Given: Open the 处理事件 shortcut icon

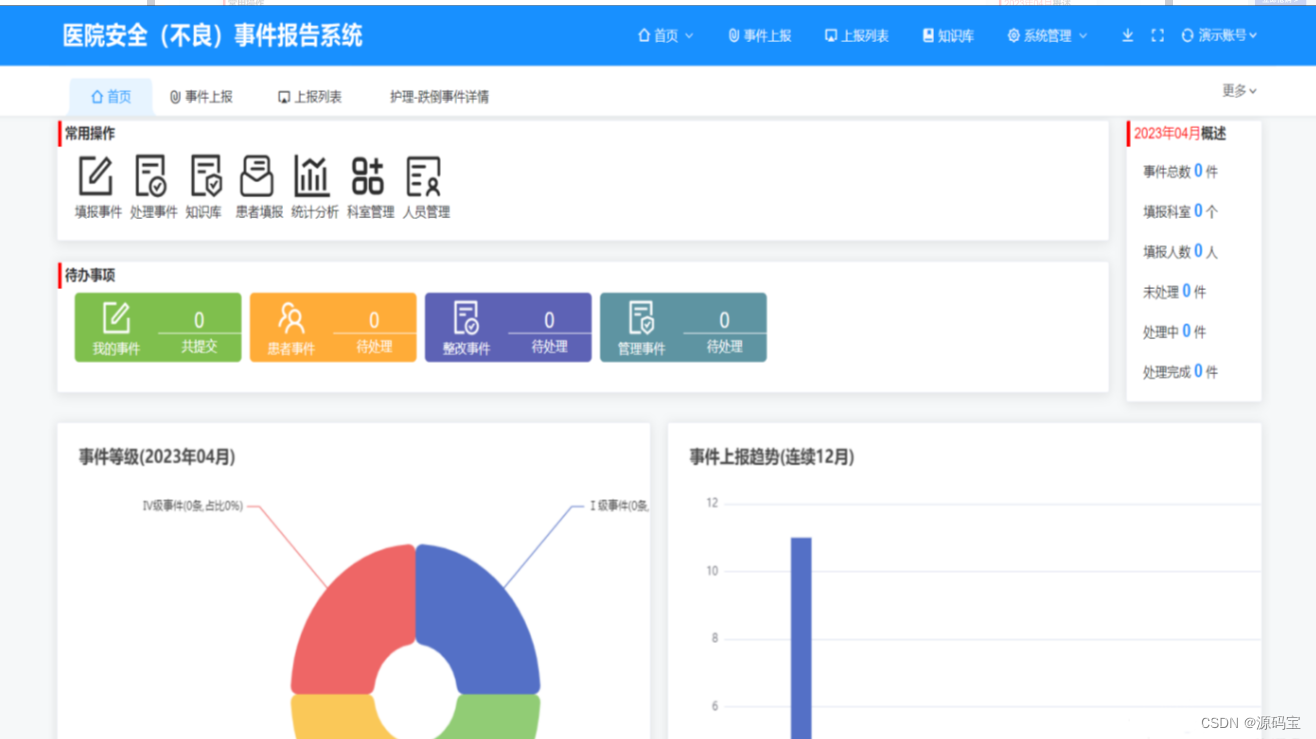Looking at the screenshot, I should tap(151, 176).
